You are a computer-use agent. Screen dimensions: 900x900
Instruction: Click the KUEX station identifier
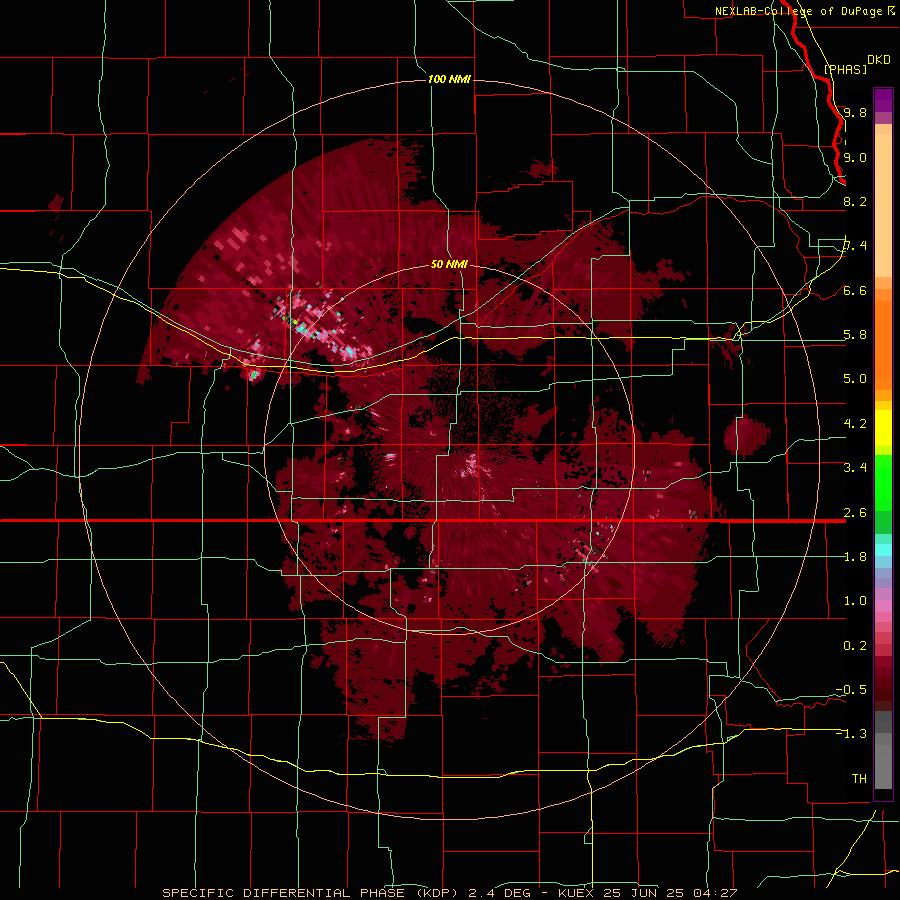[x=578, y=893]
